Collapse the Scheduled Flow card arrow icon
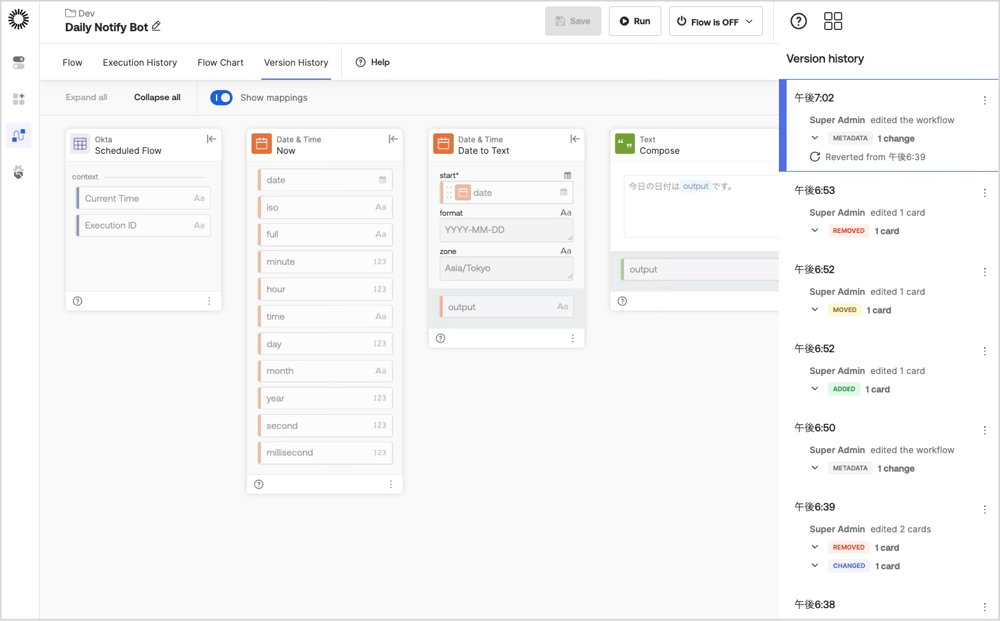Viewport: 1000px width, 621px height. pyautogui.click(x=211, y=139)
